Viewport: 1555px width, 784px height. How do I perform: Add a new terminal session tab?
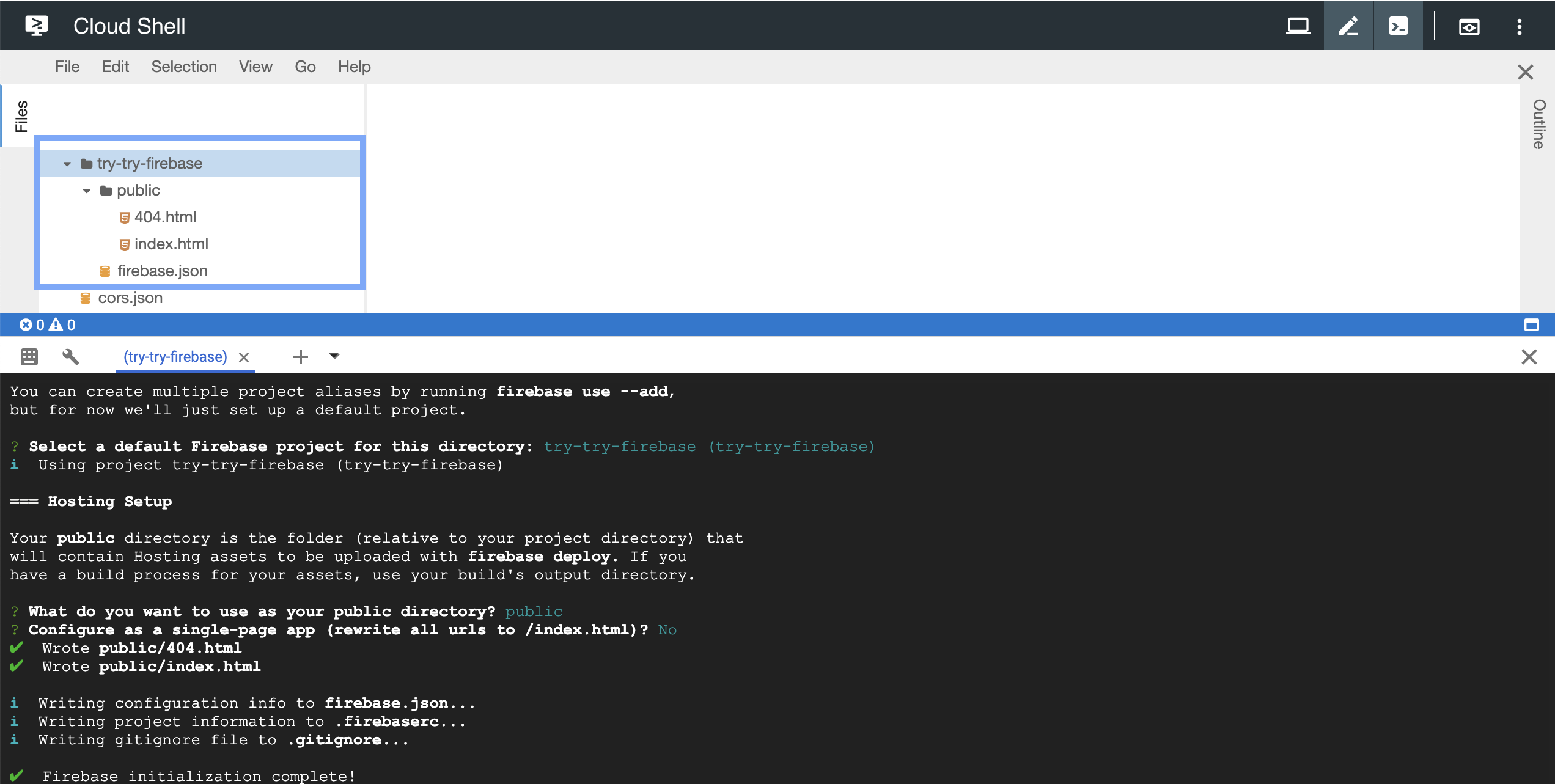[300, 356]
